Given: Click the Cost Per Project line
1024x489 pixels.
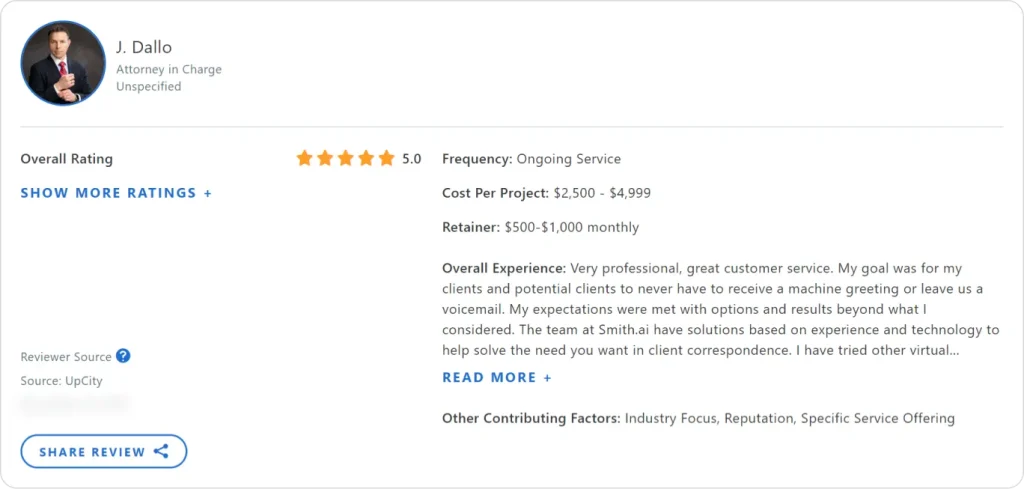Looking at the screenshot, I should tap(546, 193).
